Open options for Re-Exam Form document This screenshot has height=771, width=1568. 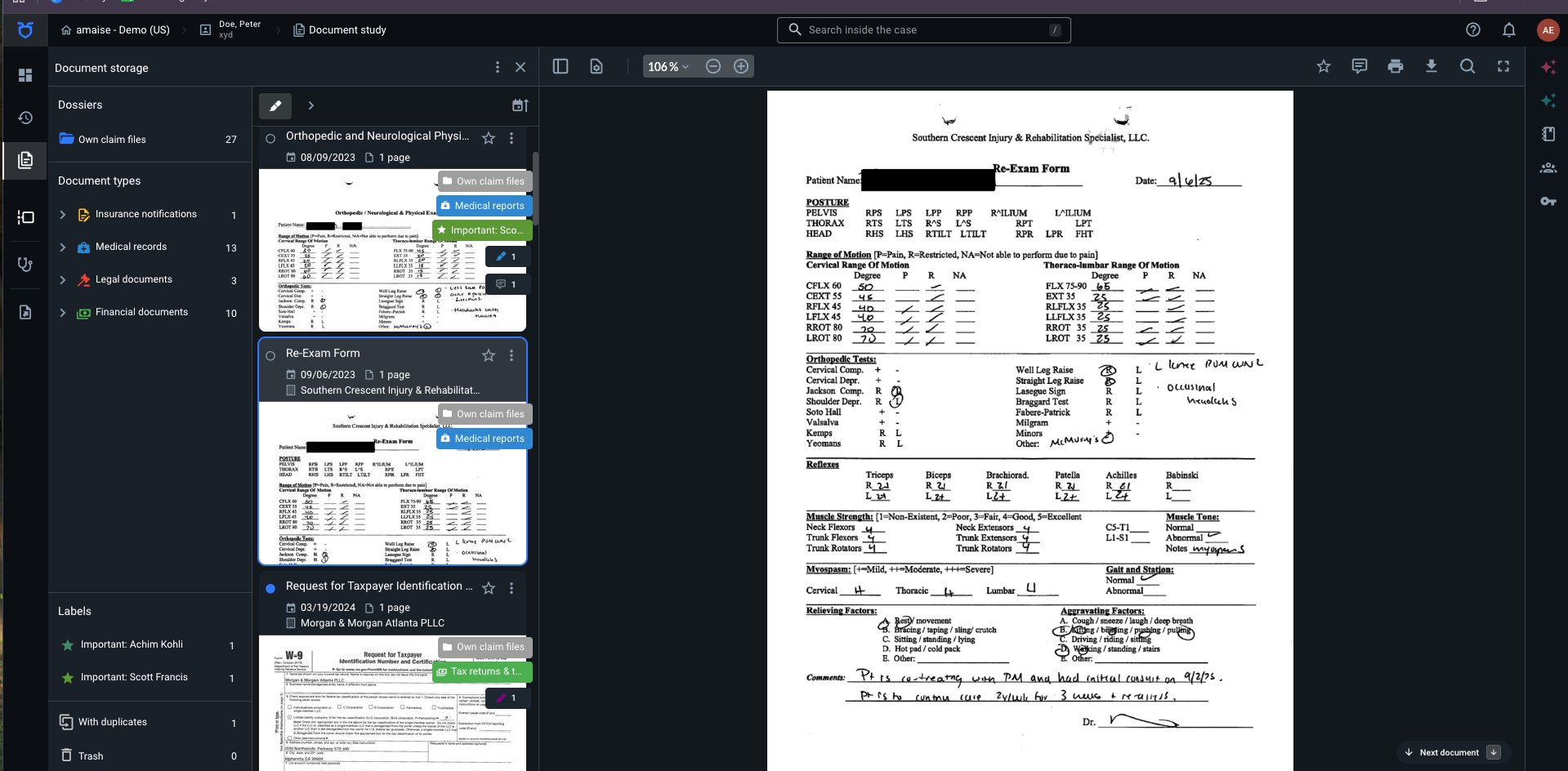[x=511, y=355]
